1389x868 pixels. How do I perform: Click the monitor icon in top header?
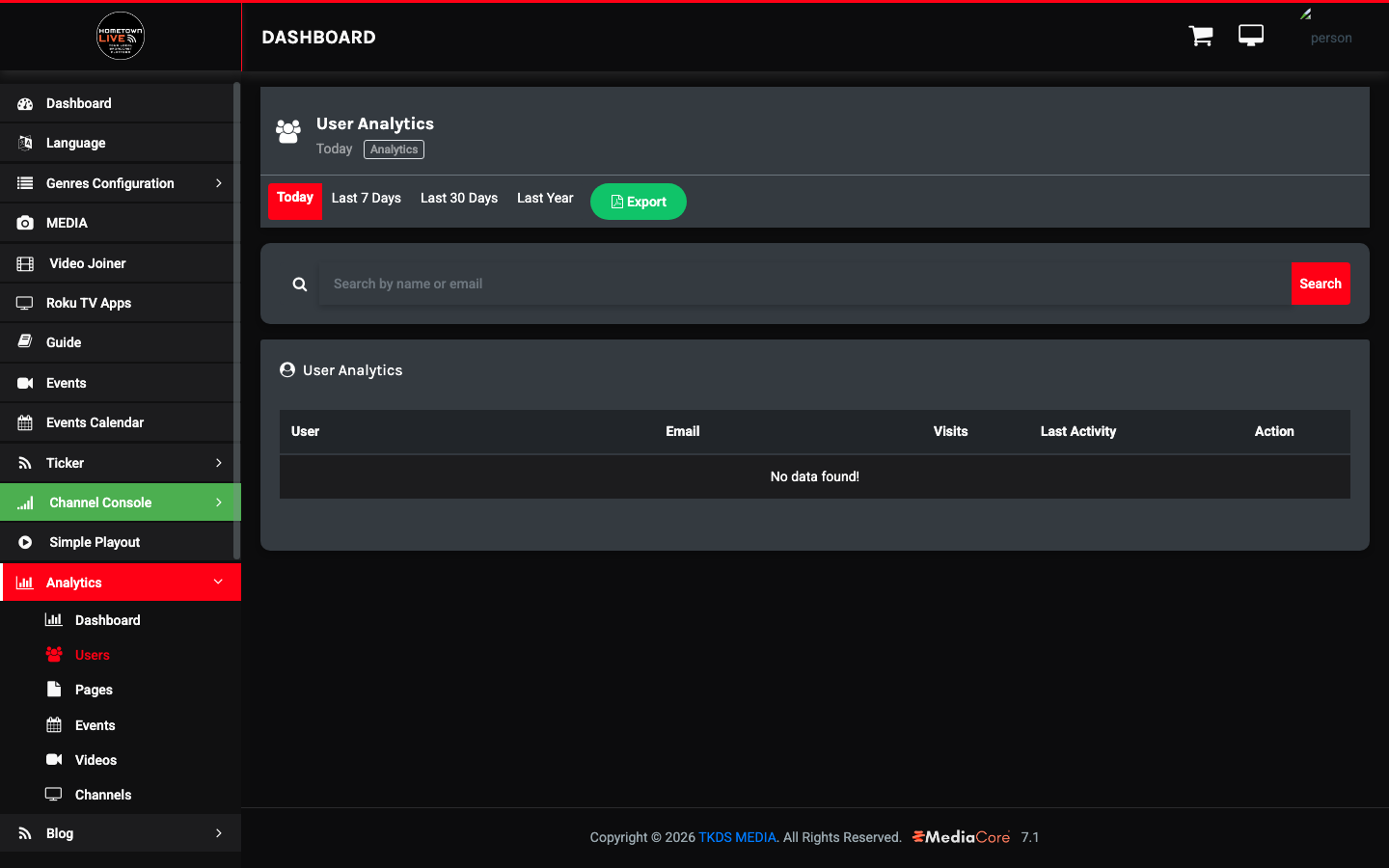point(1251,36)
